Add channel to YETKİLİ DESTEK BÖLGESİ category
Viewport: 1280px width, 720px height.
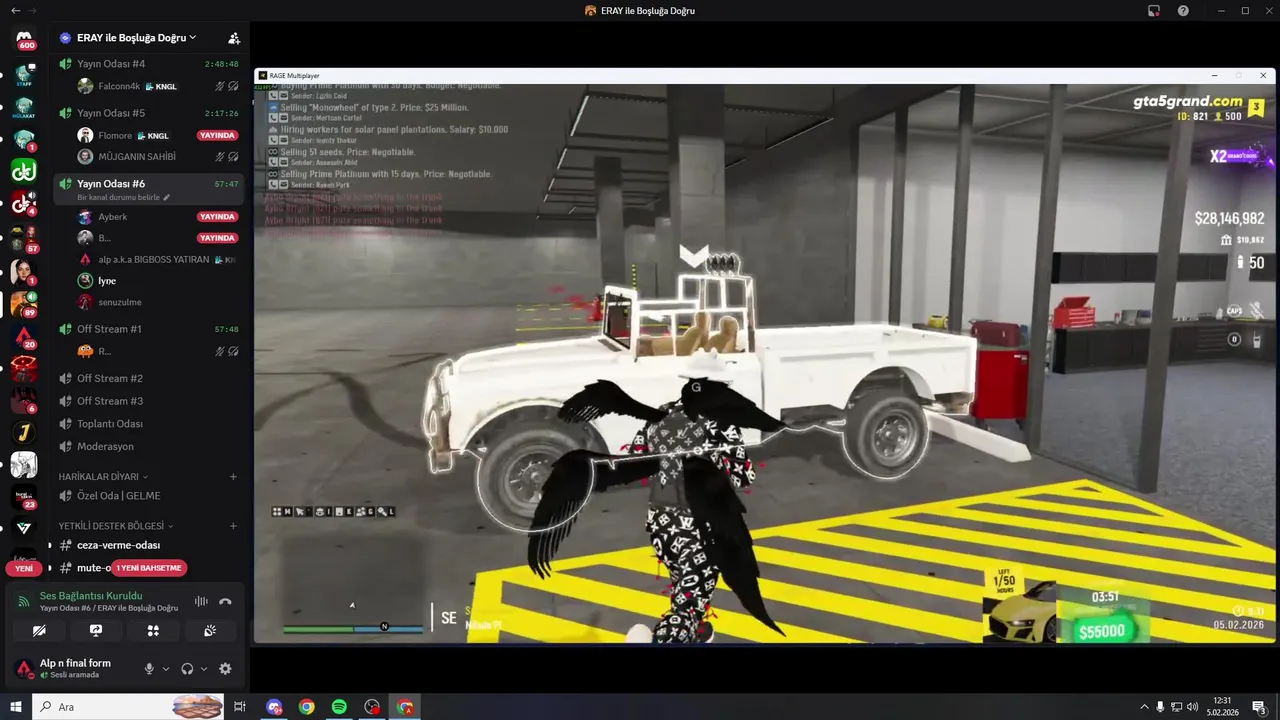(234, 526)
